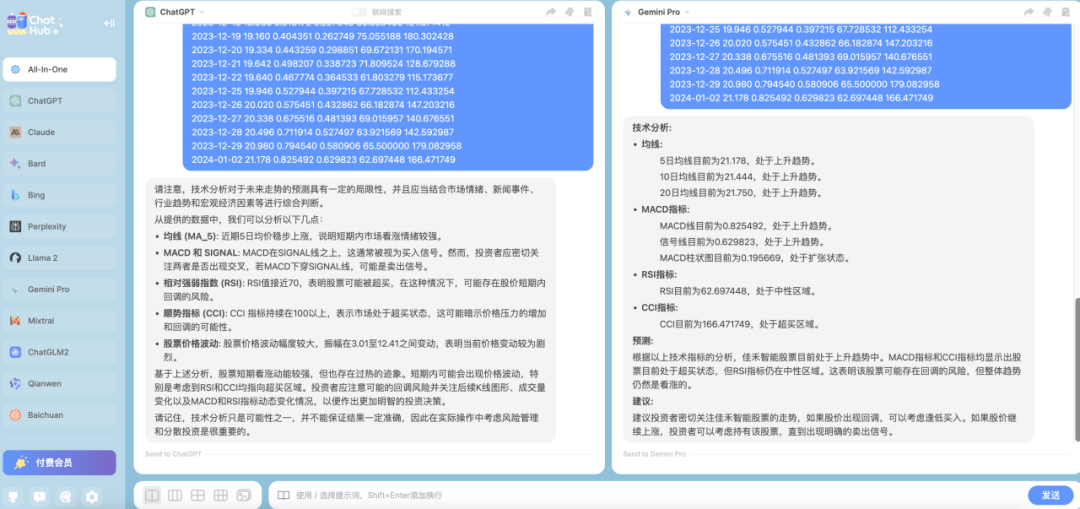The width and height of the screenshot is (1080, 509).
Task: Expand the ChatGPT panel model dropdown
Action: [202, 12]
